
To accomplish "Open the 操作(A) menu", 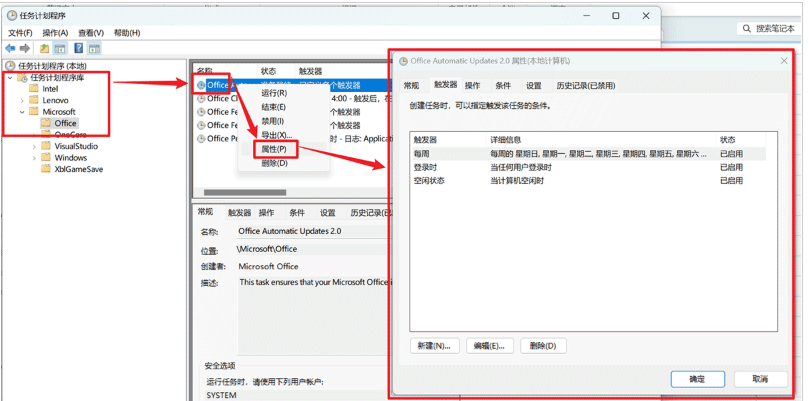I will [x=55, y=33].
